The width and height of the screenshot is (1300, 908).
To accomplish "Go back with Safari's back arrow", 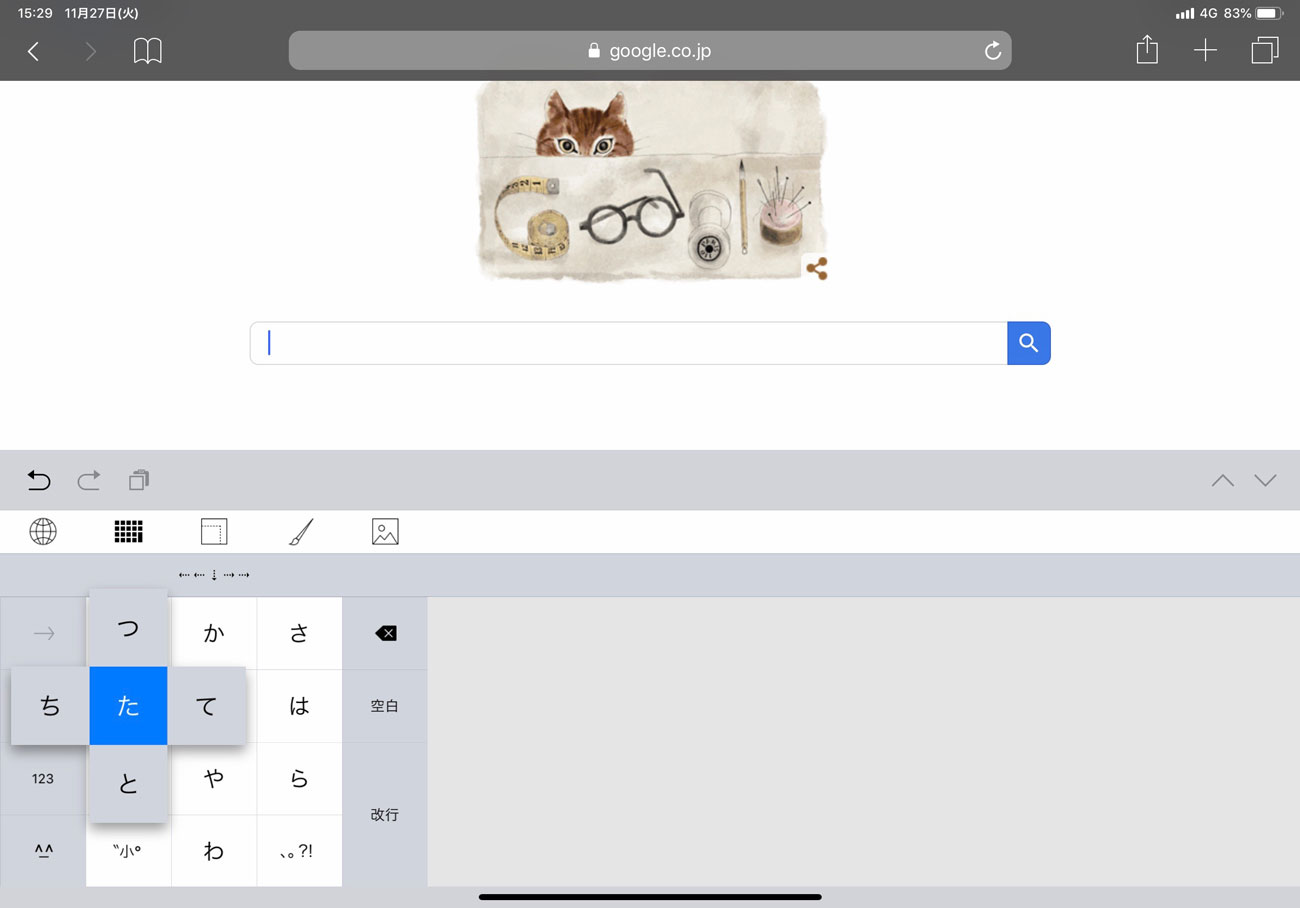I will pyautogui.click(x=34, y=52).
